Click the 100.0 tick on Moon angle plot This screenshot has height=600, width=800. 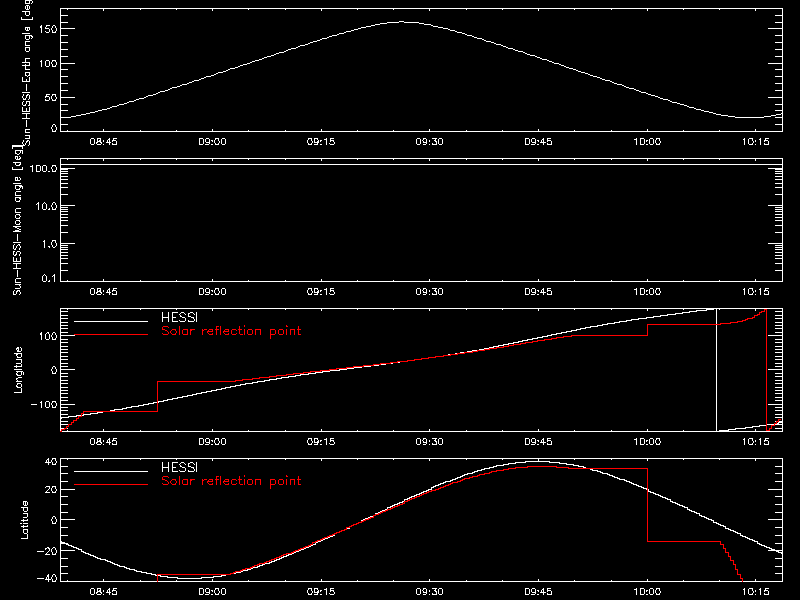(x=44, y=168)
